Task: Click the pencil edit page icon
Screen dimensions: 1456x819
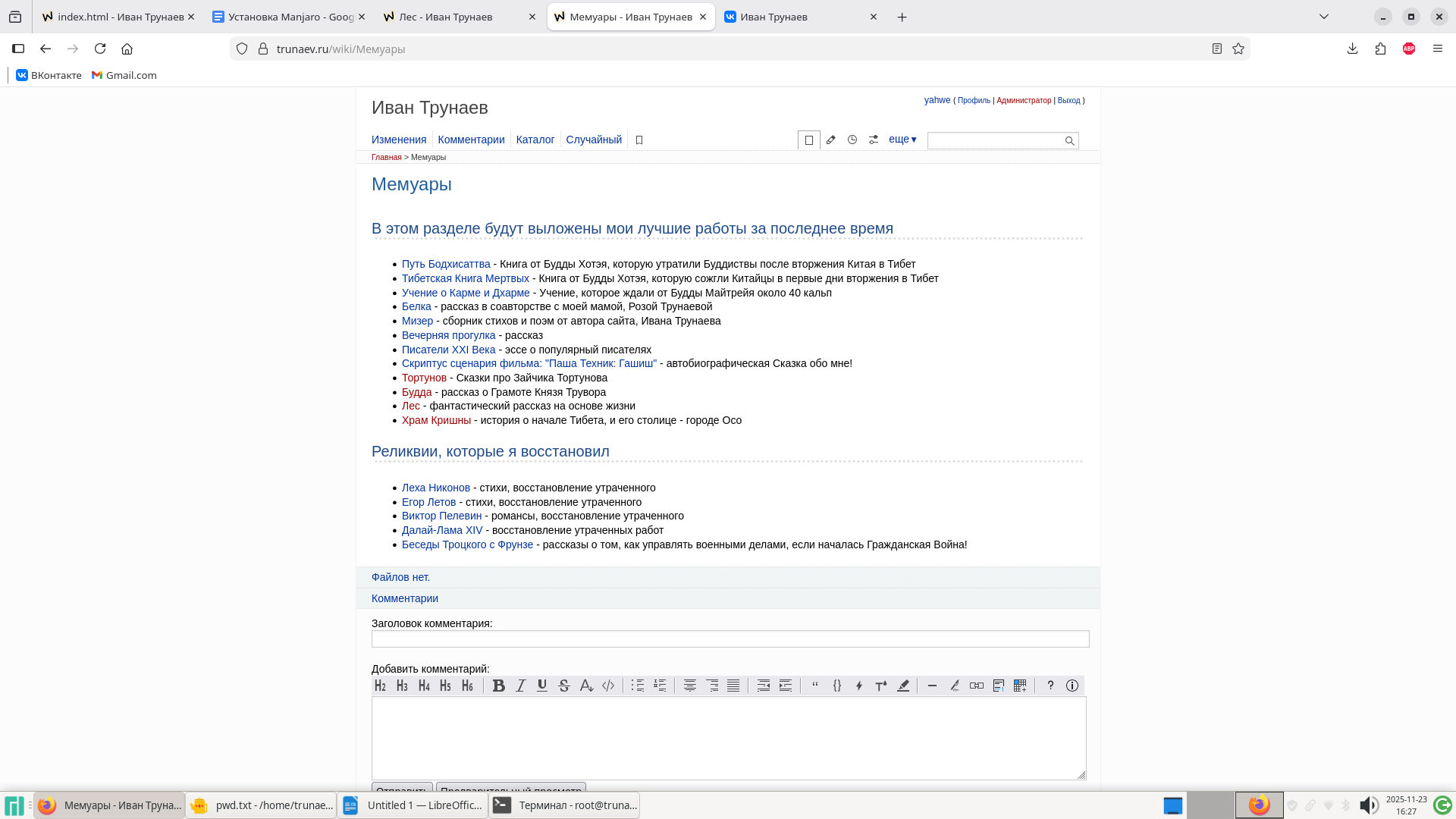Action: (x=831, y=140)
